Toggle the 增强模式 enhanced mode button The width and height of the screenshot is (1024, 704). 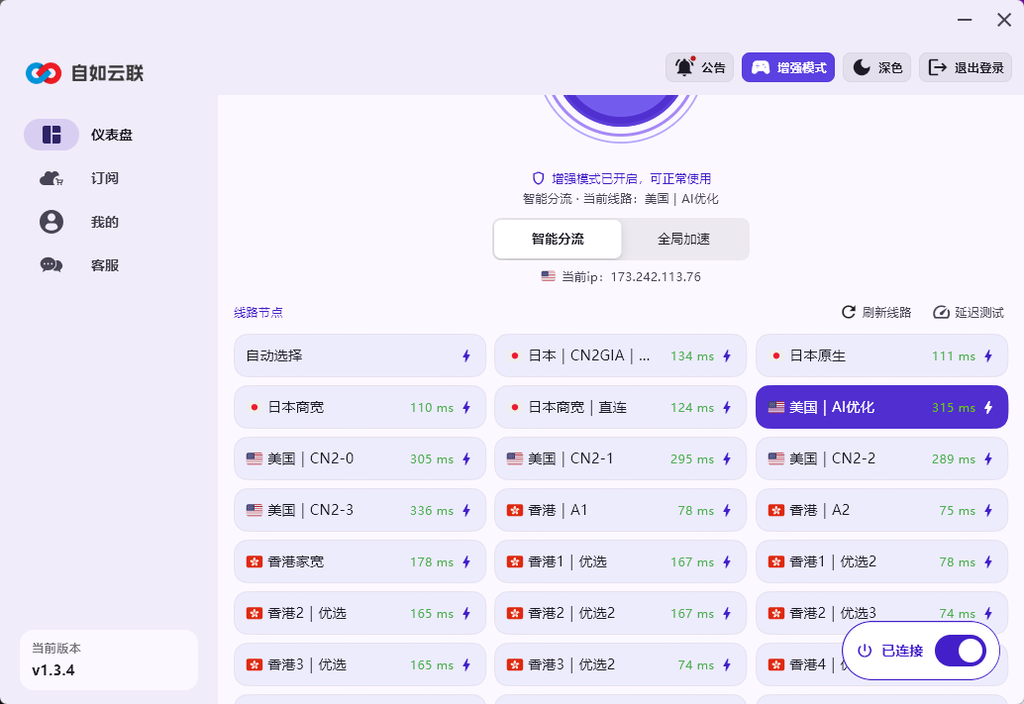coord(788,67)
